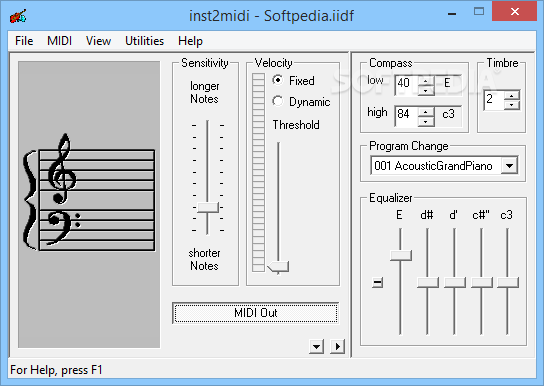Decrease the Compass high value
This screenshot has width=544, height=386.
click(426, 121)
